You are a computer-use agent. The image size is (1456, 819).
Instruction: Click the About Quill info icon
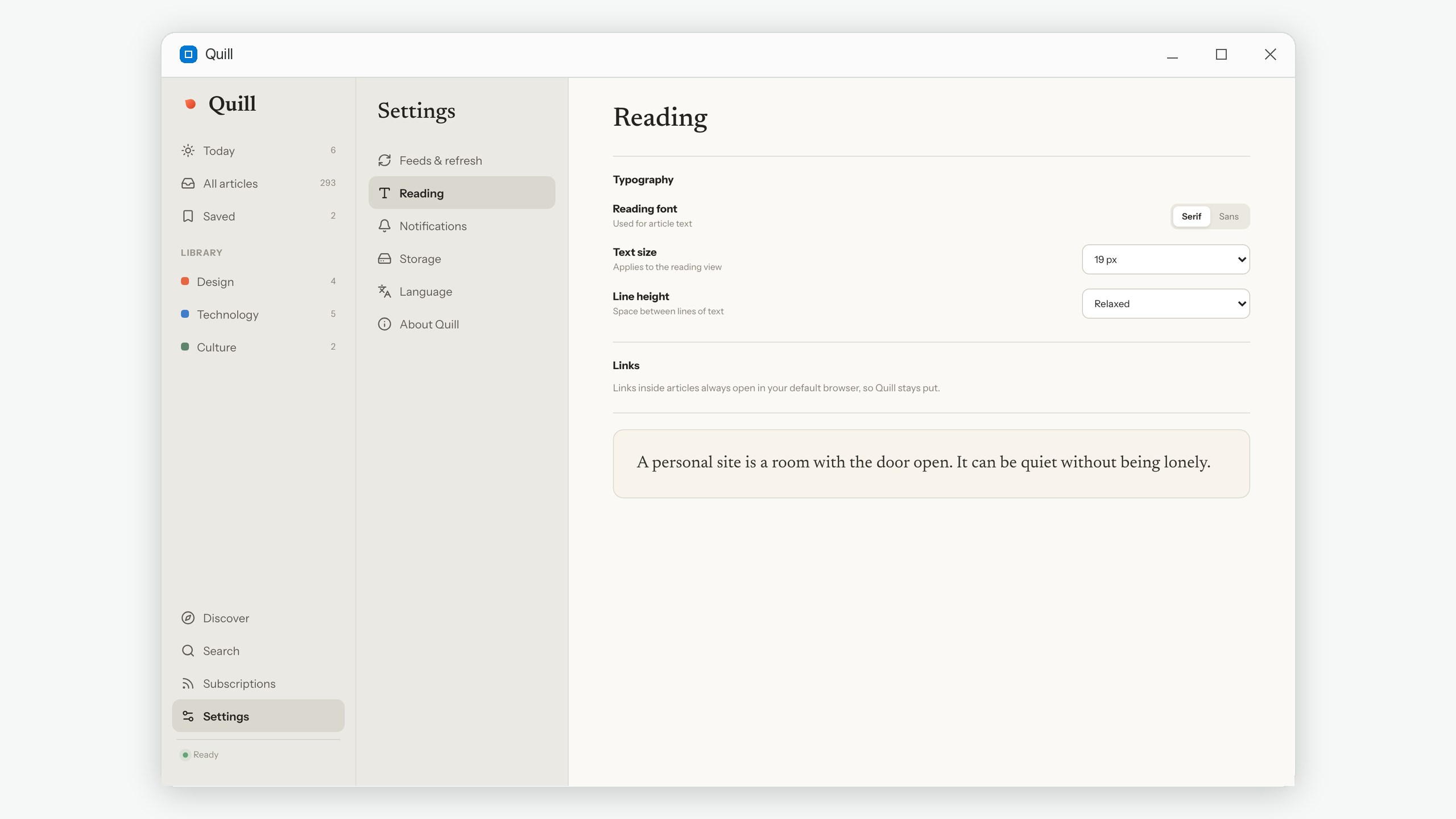tap(384, 324)
